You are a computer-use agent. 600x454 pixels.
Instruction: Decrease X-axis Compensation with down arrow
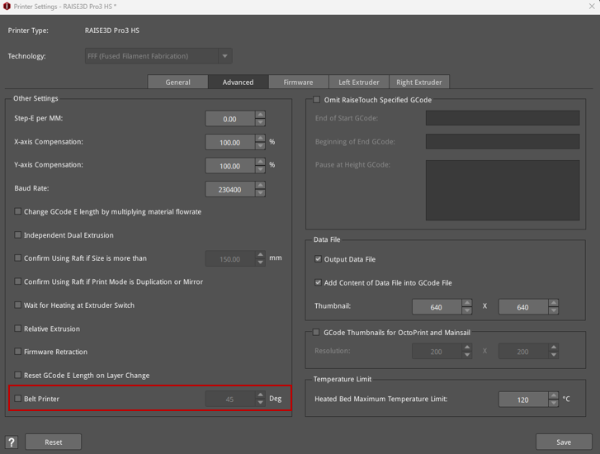[x=260, y=146]
